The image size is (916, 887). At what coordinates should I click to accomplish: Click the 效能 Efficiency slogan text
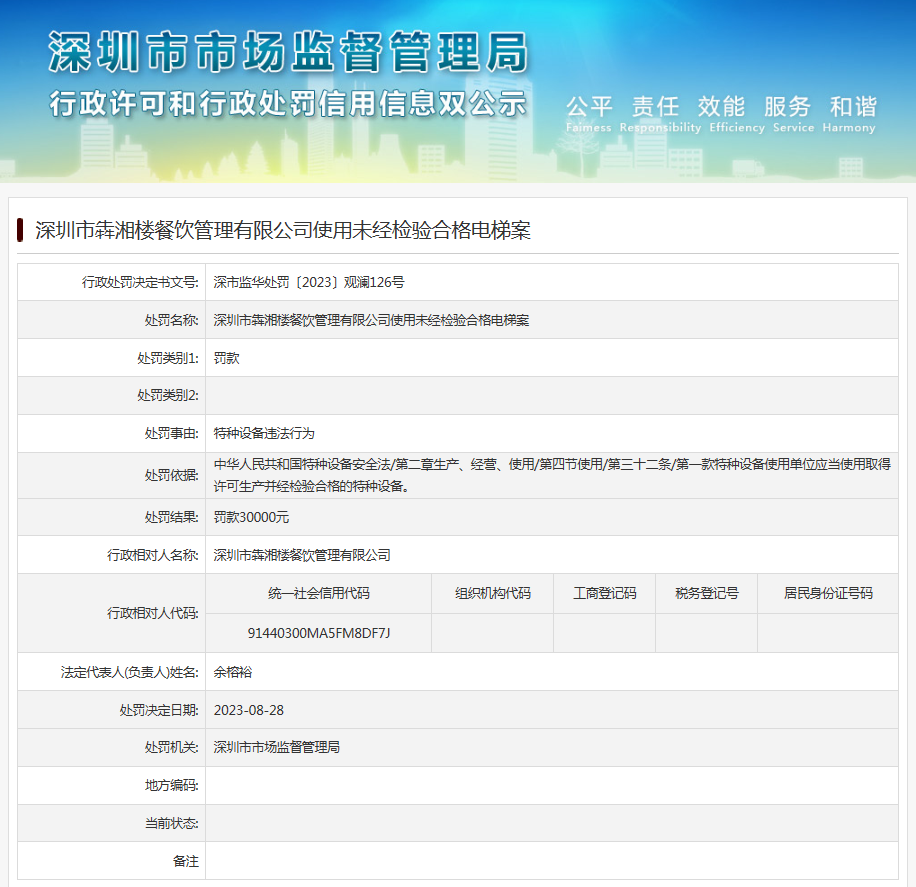point(737,114)
